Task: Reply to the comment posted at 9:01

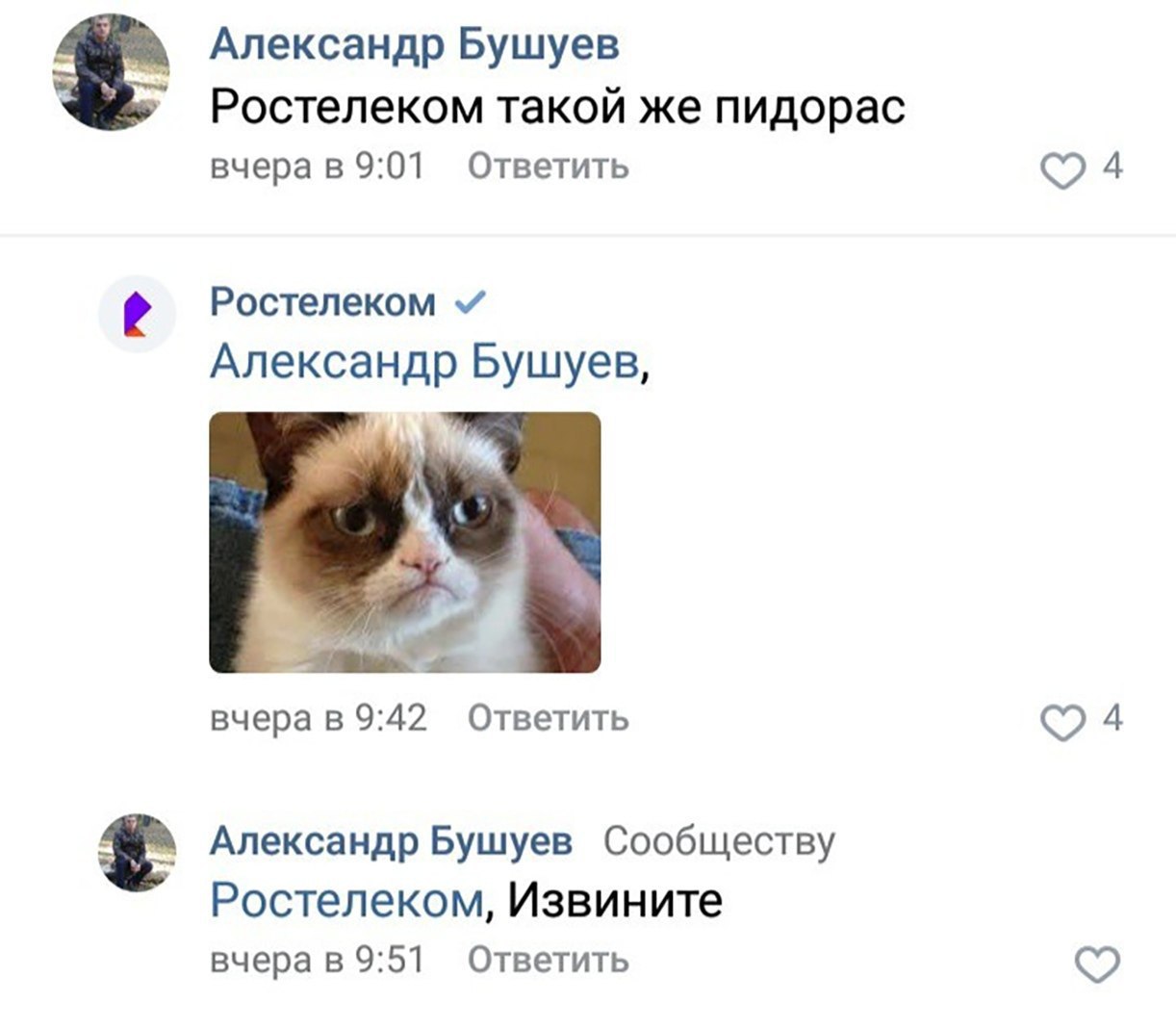Action: [549, 167]
